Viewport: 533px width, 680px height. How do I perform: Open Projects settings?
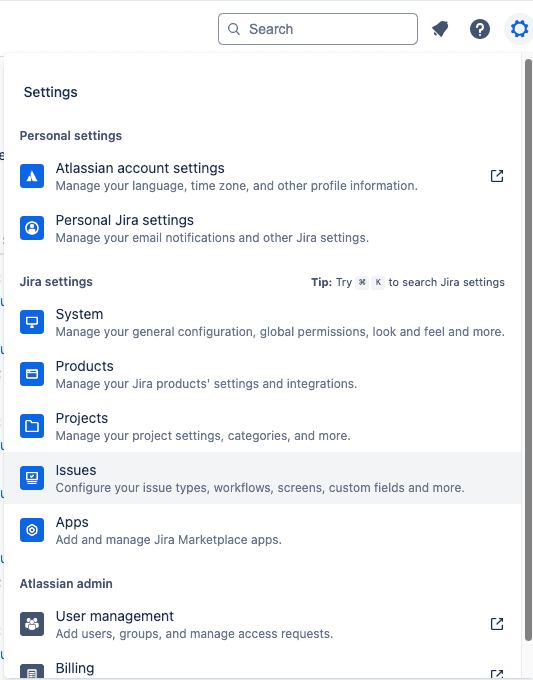tap(262, 426)
